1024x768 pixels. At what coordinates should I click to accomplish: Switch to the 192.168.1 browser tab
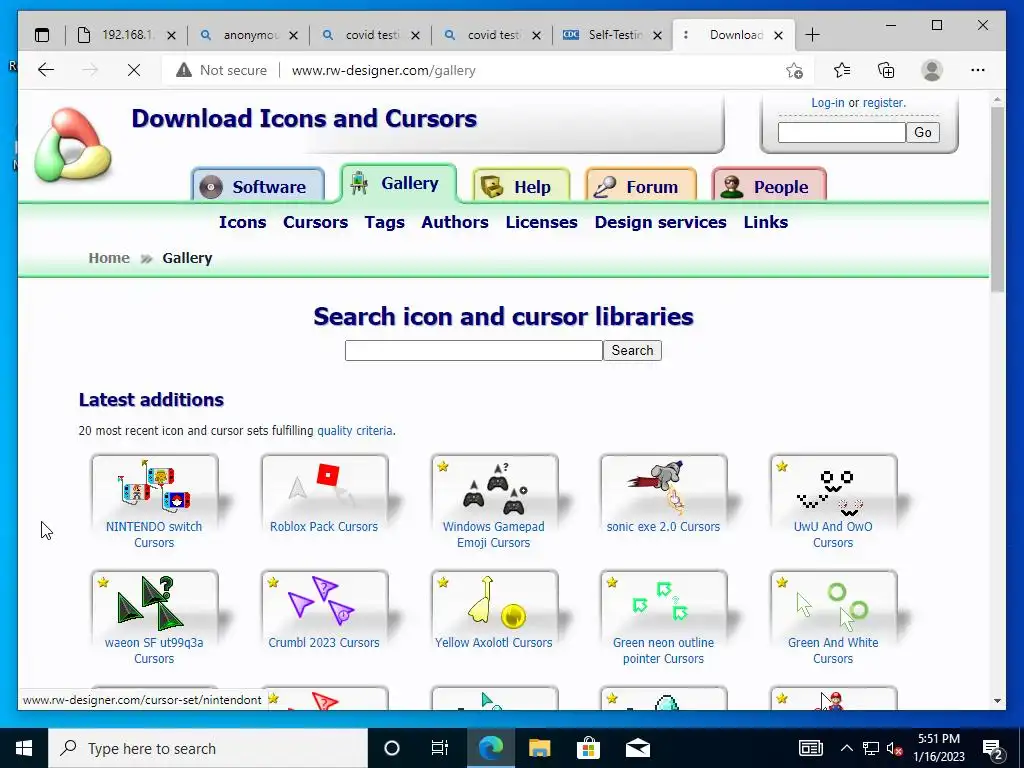(x=125, y=35)
